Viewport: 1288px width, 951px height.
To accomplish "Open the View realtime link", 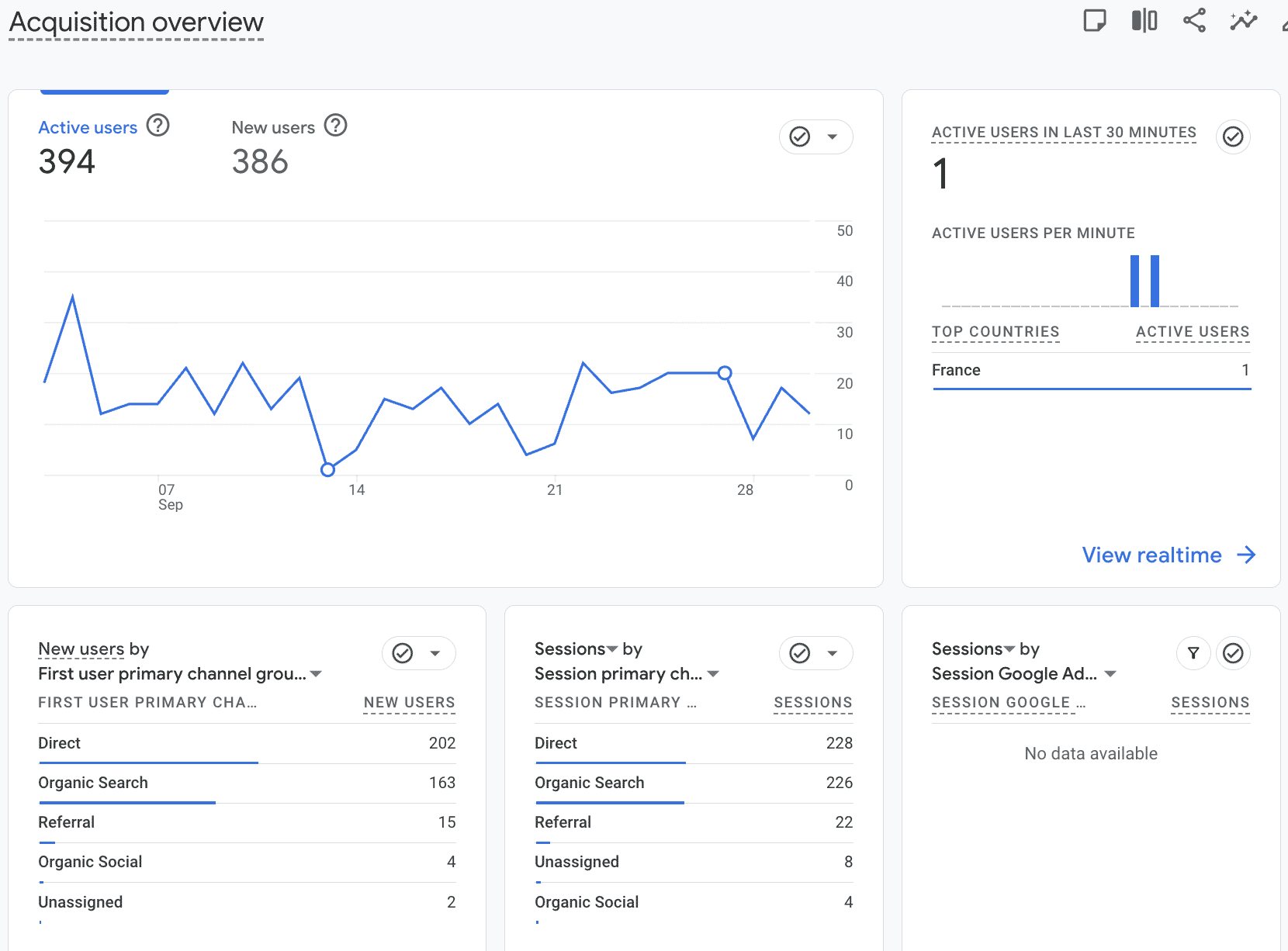I will [x=1168, y=555].
